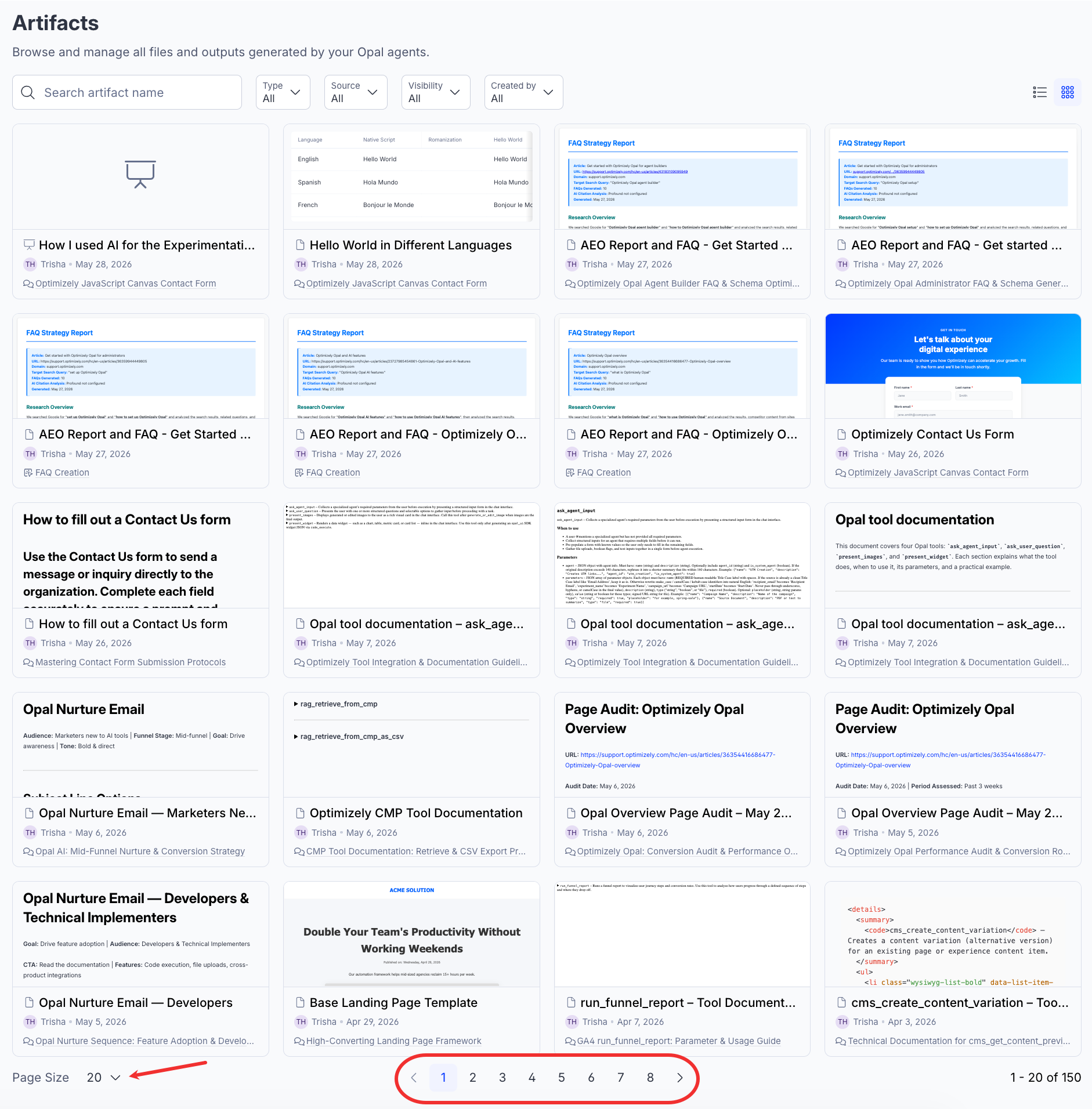Open Optimizely CMP Tool Documentation title
The height and width of the screenshot is (1109, 1092).
[416, 813]
